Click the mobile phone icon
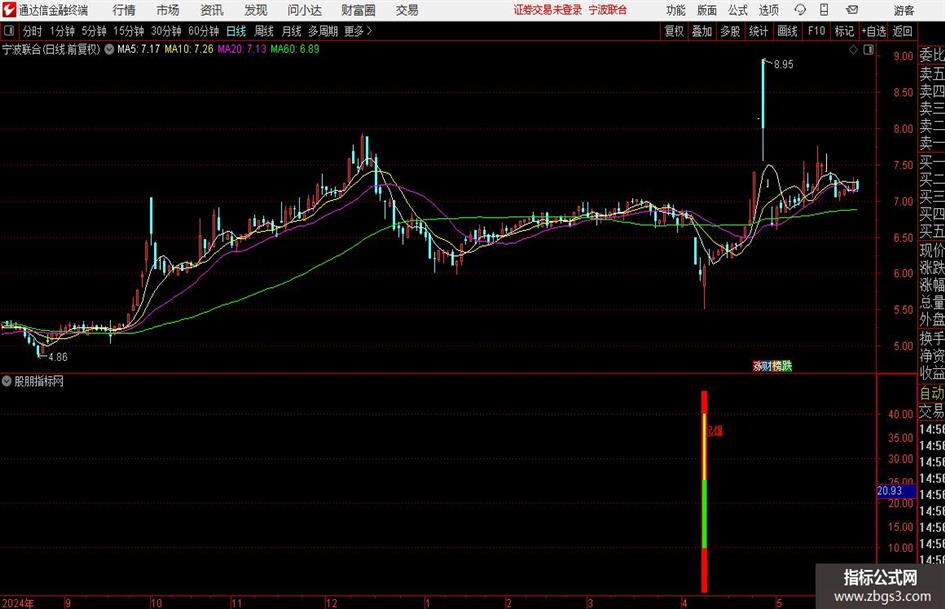This screenshot has width=945, height=609. point(824,10)
